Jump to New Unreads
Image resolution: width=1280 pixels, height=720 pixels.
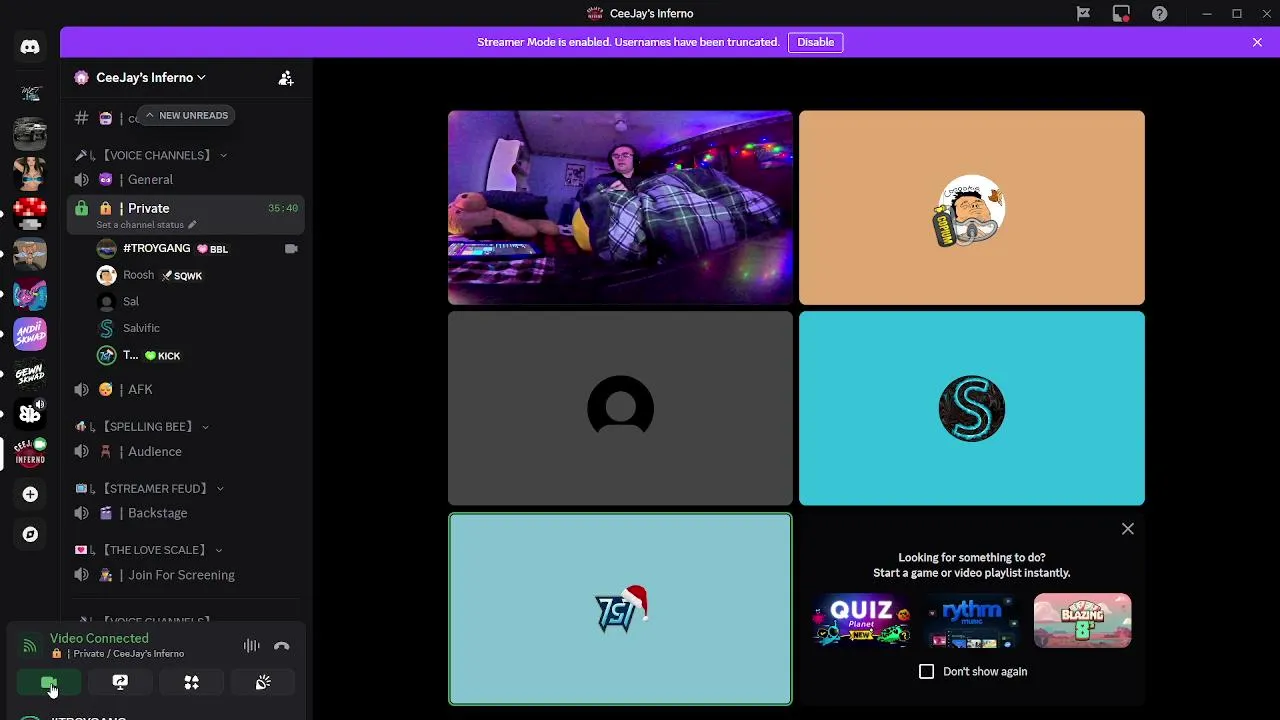(186, 115)
